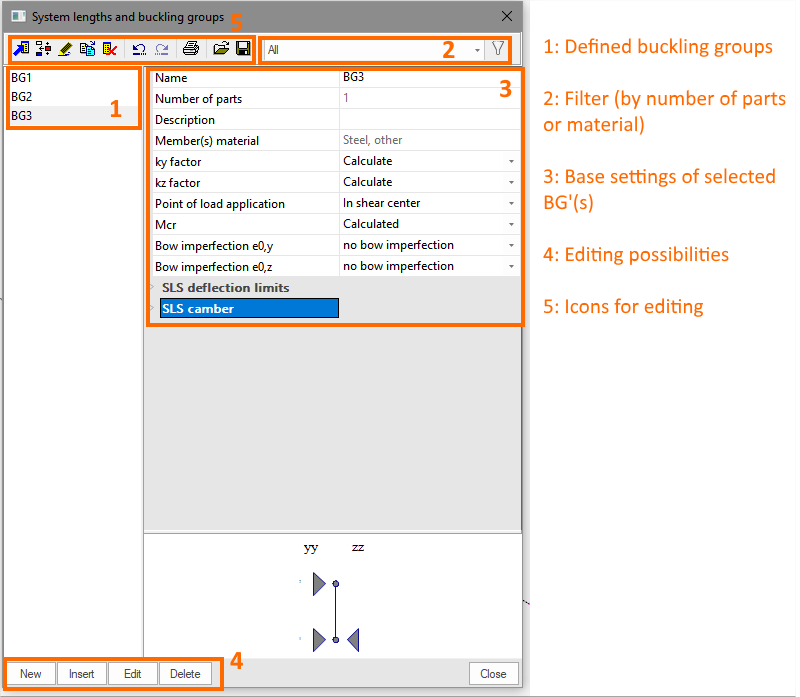Click the copy item icon in toolbar
This screenshot has width=800, height=697.
[87, 48]
